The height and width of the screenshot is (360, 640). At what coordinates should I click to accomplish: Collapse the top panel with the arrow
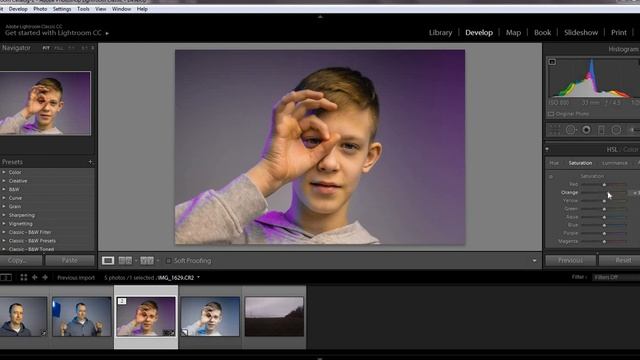(x=320, y=17)
